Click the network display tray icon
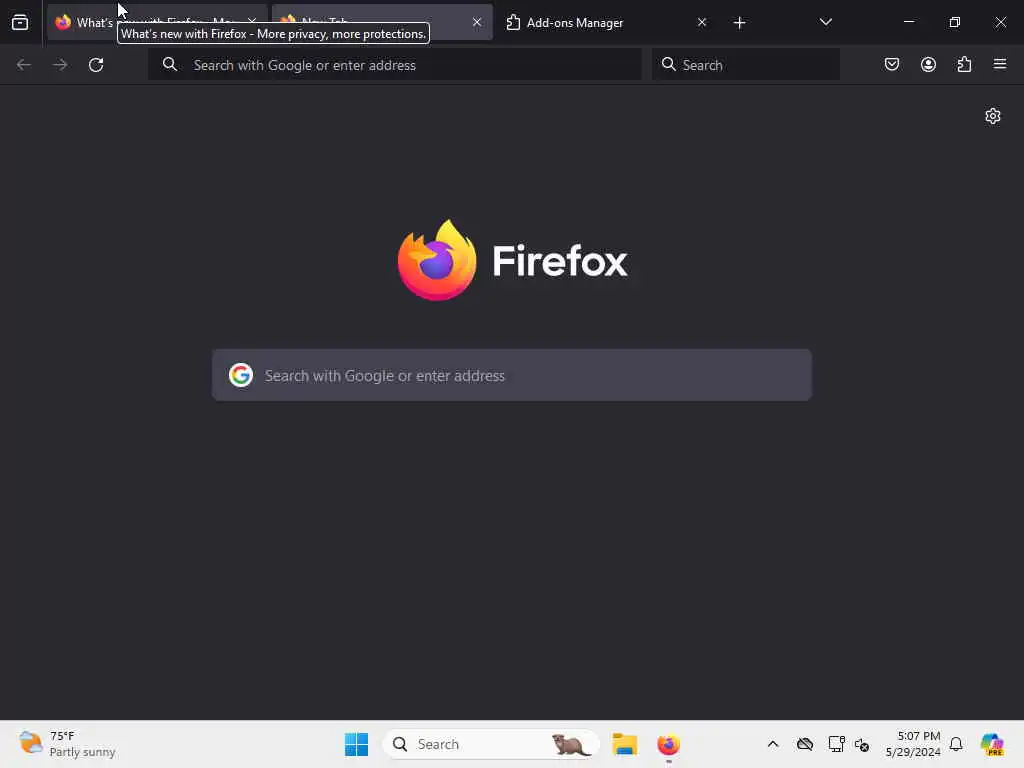Image resolution: width=1024 pixels, height=768 pixels. 836,744
